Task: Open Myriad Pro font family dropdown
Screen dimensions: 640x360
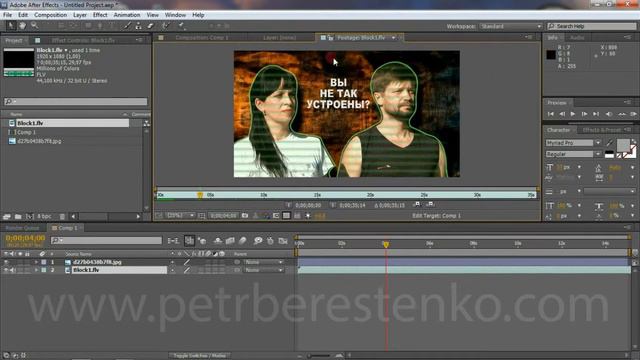Action: pyautogui.click(x=598, y=143)
